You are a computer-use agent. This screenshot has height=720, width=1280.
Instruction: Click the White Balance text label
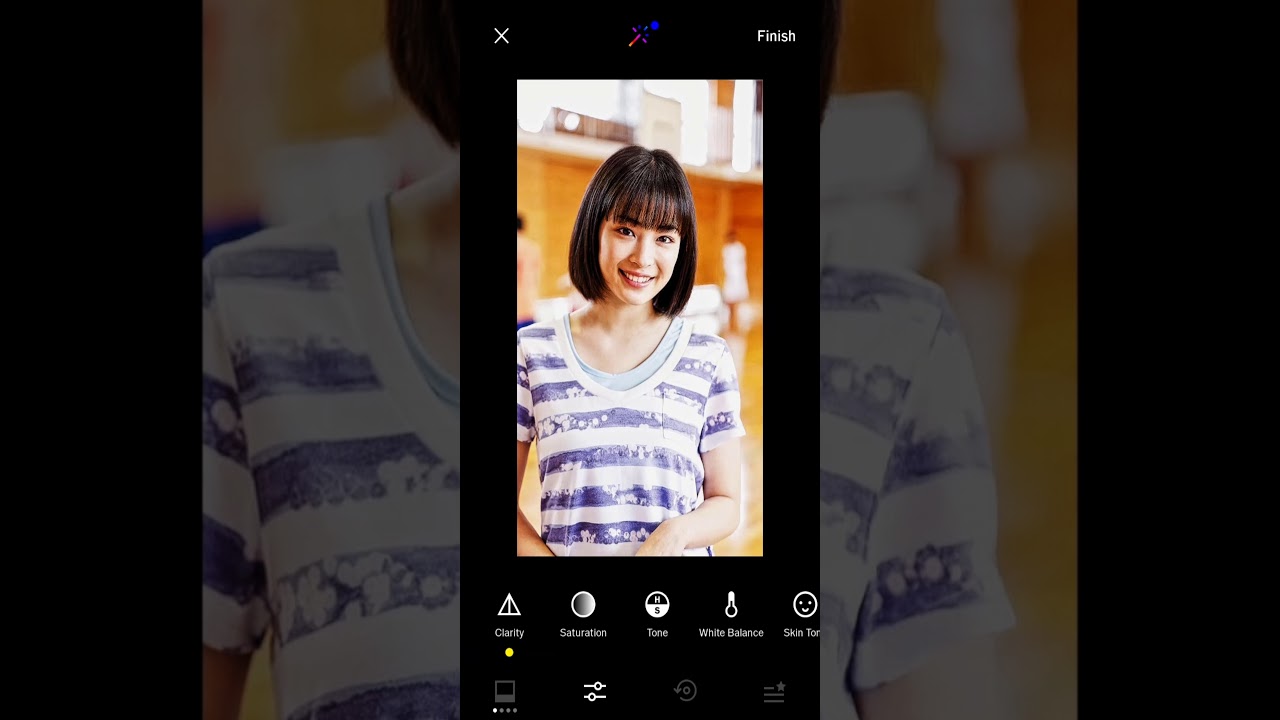pyautogui.click(x=731, y=633)
